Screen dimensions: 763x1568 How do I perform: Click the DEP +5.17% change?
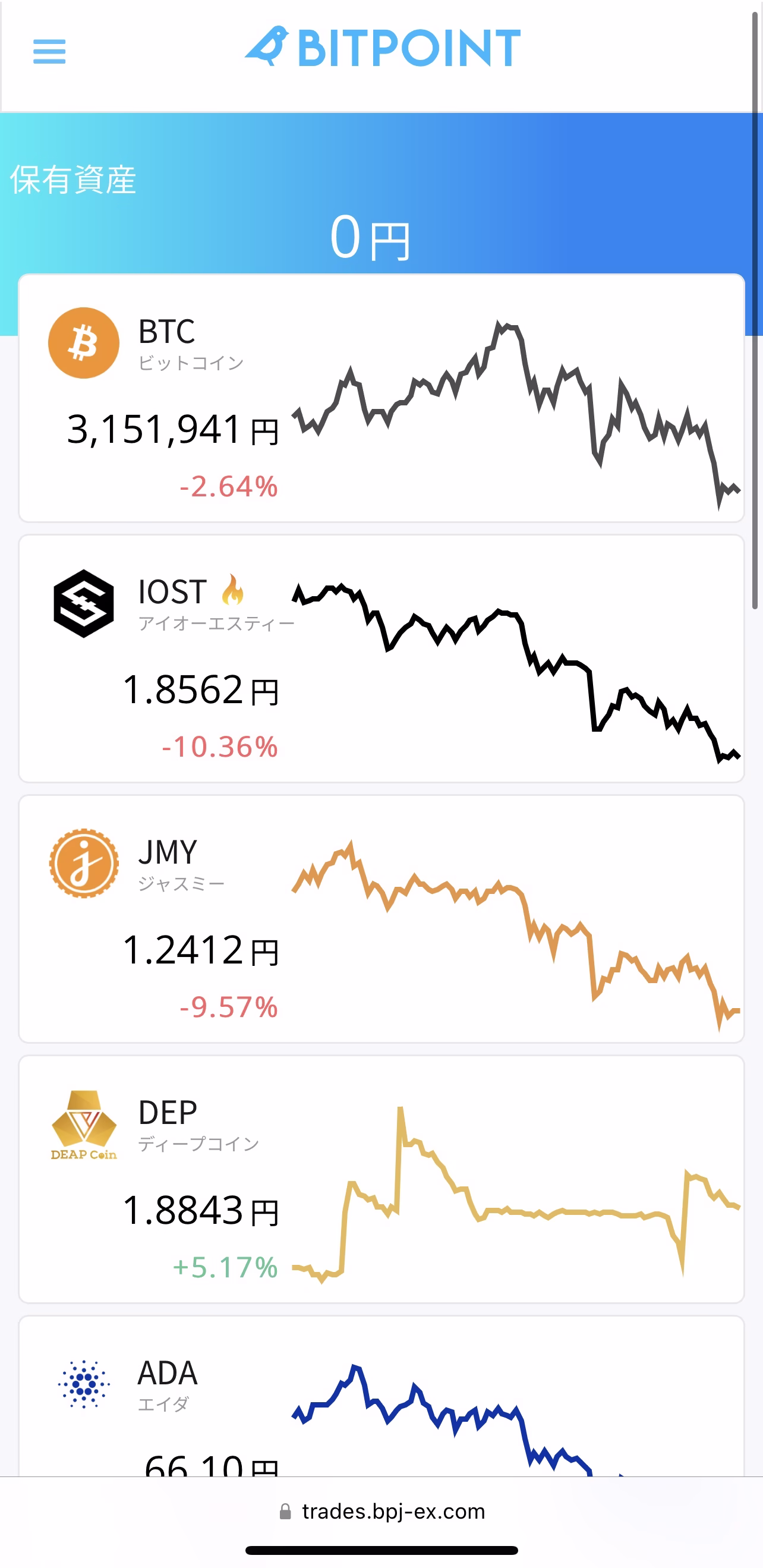pyautogui.click(x=226, y=1267)
